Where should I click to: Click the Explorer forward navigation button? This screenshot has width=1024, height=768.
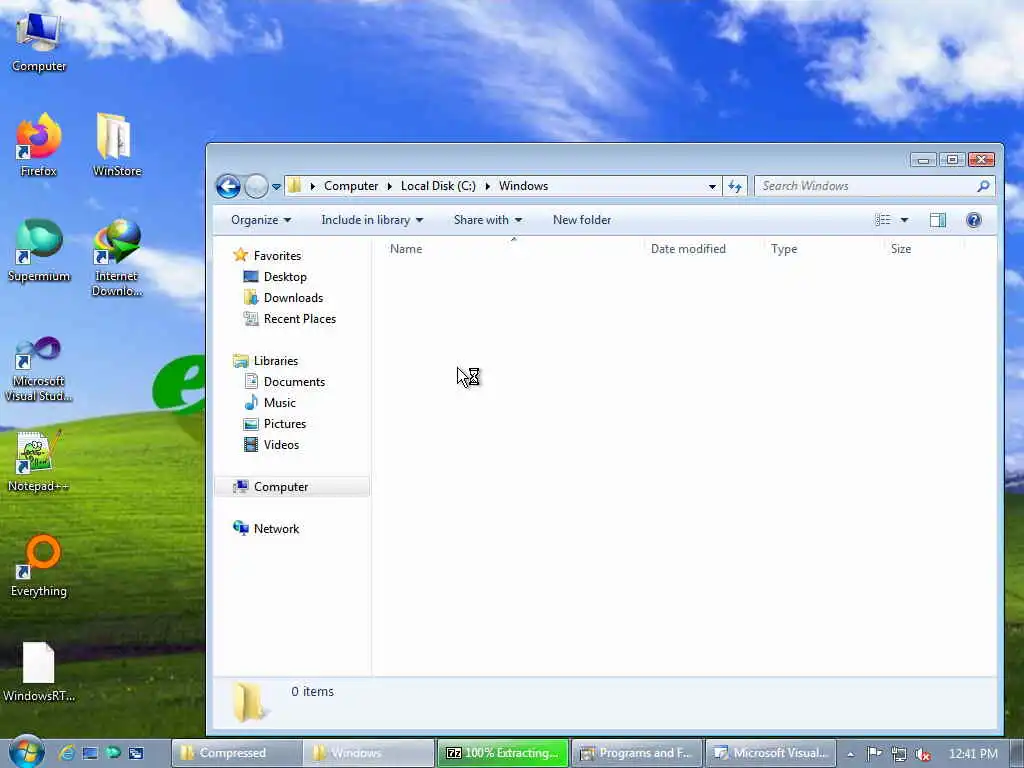pyautogui.click(x=256, y=187)
